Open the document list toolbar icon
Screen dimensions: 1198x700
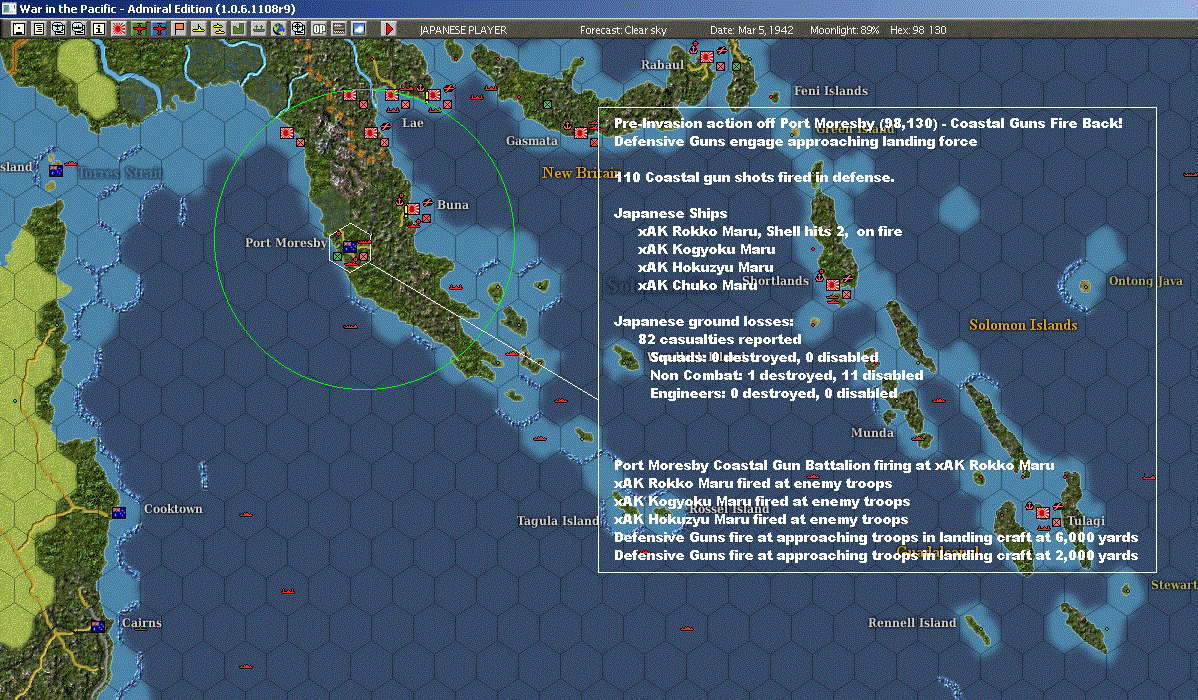(39, 29)
